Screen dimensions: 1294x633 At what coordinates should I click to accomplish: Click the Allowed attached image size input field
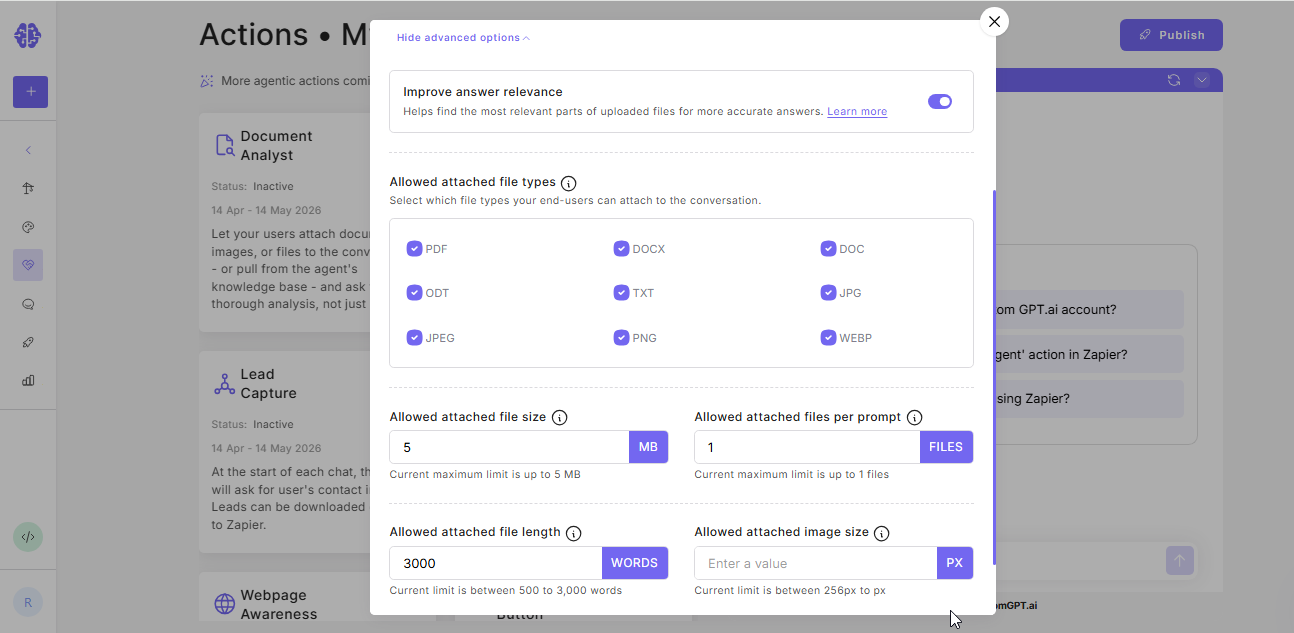[x=816, y=563]
